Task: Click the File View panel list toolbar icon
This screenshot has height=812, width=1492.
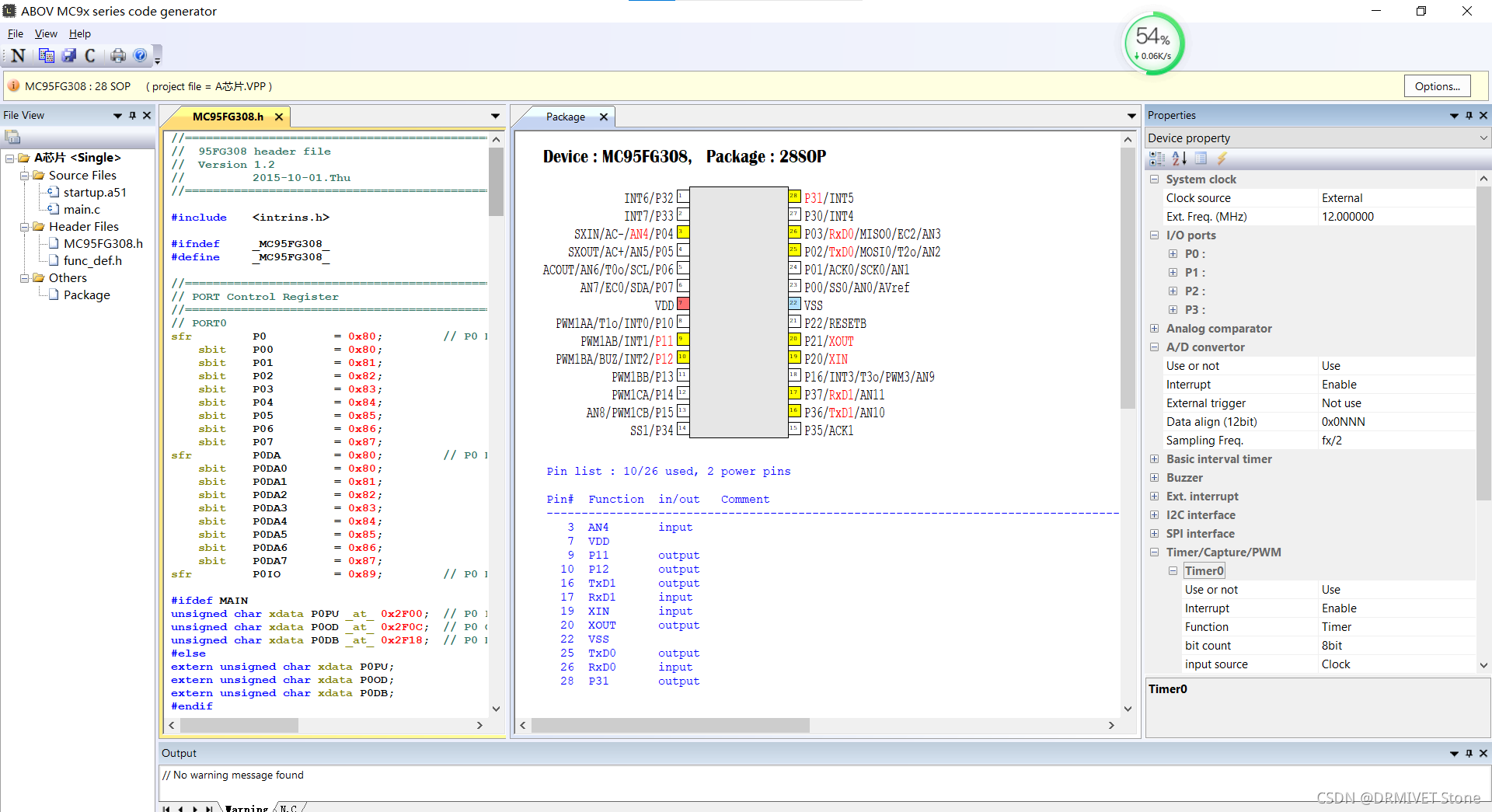Action: [x=12, y=137]
